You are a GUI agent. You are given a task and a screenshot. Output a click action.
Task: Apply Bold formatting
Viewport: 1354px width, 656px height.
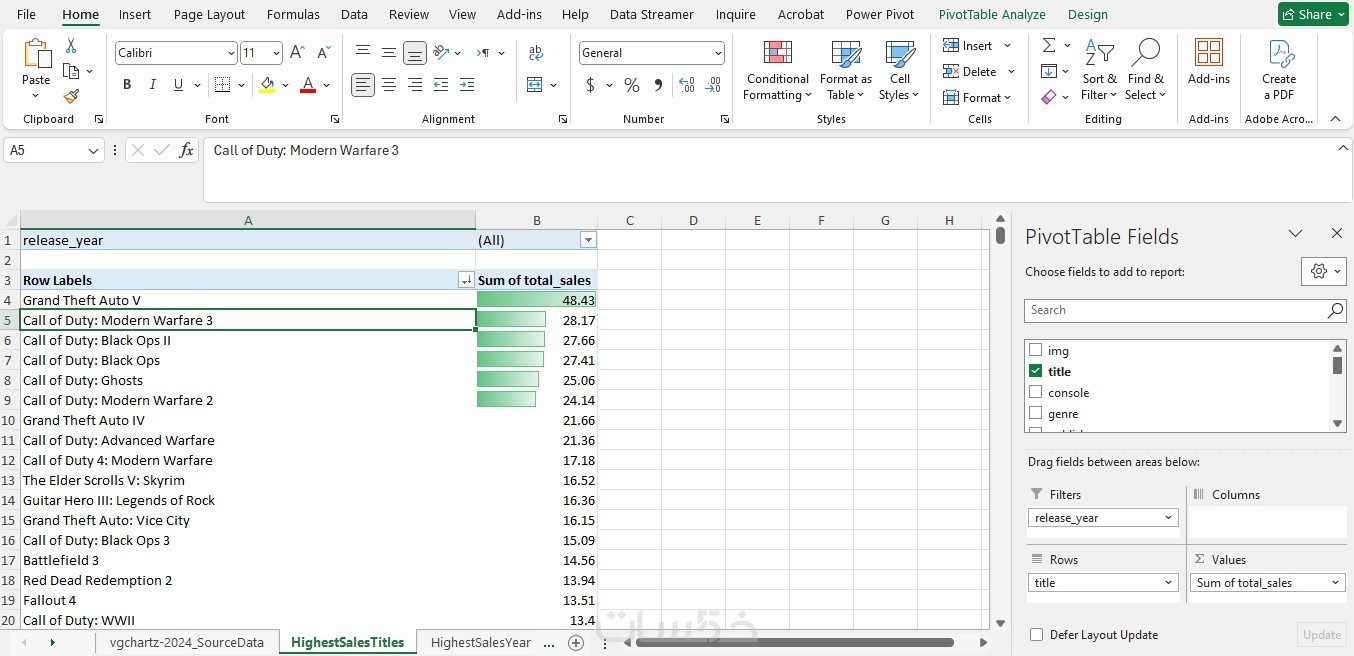coord(127,85)
